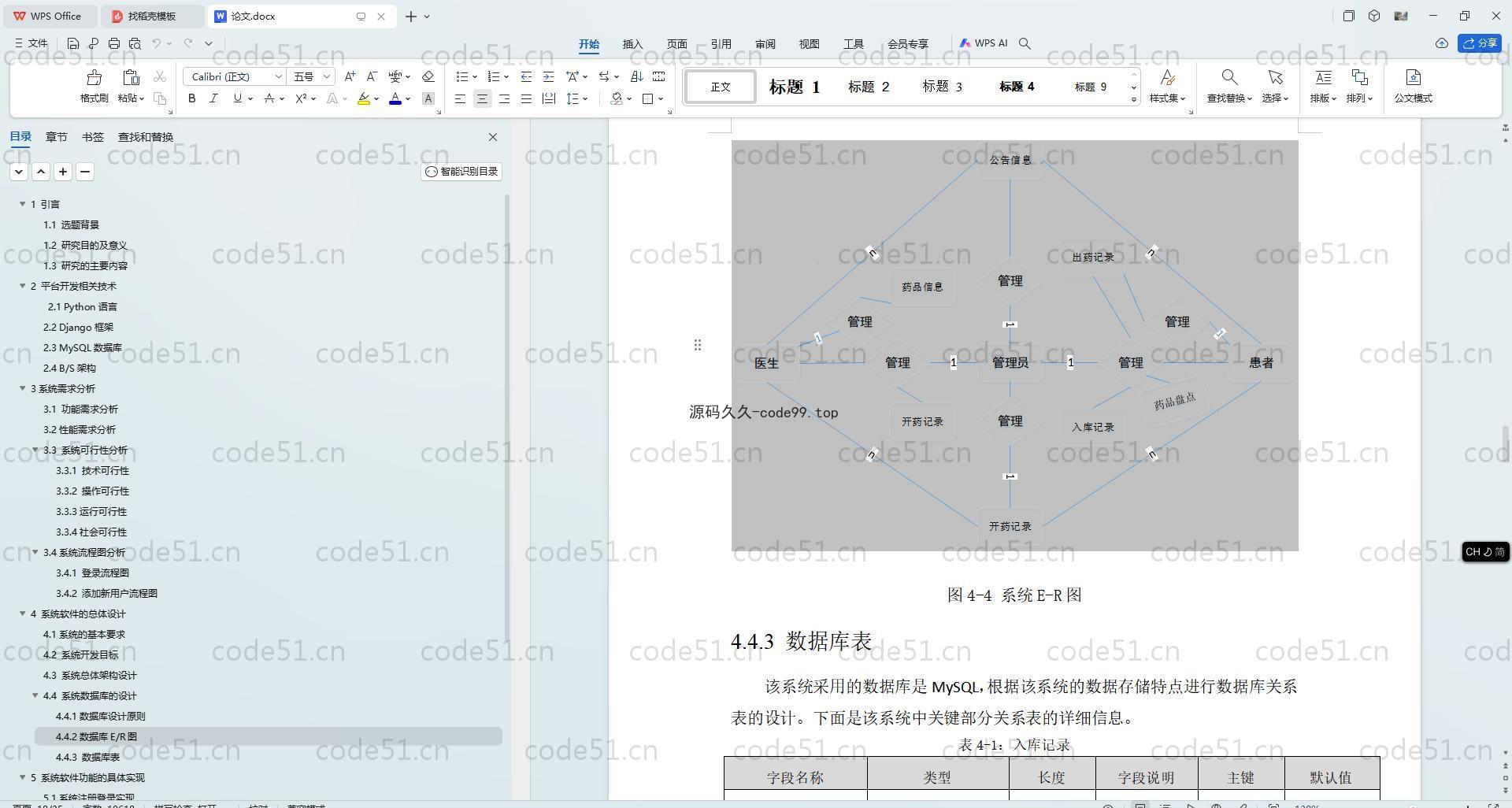Move outline item up with the up-arrow button
This screenshot has height=808, width=1512.
click(x=41, y=172)
